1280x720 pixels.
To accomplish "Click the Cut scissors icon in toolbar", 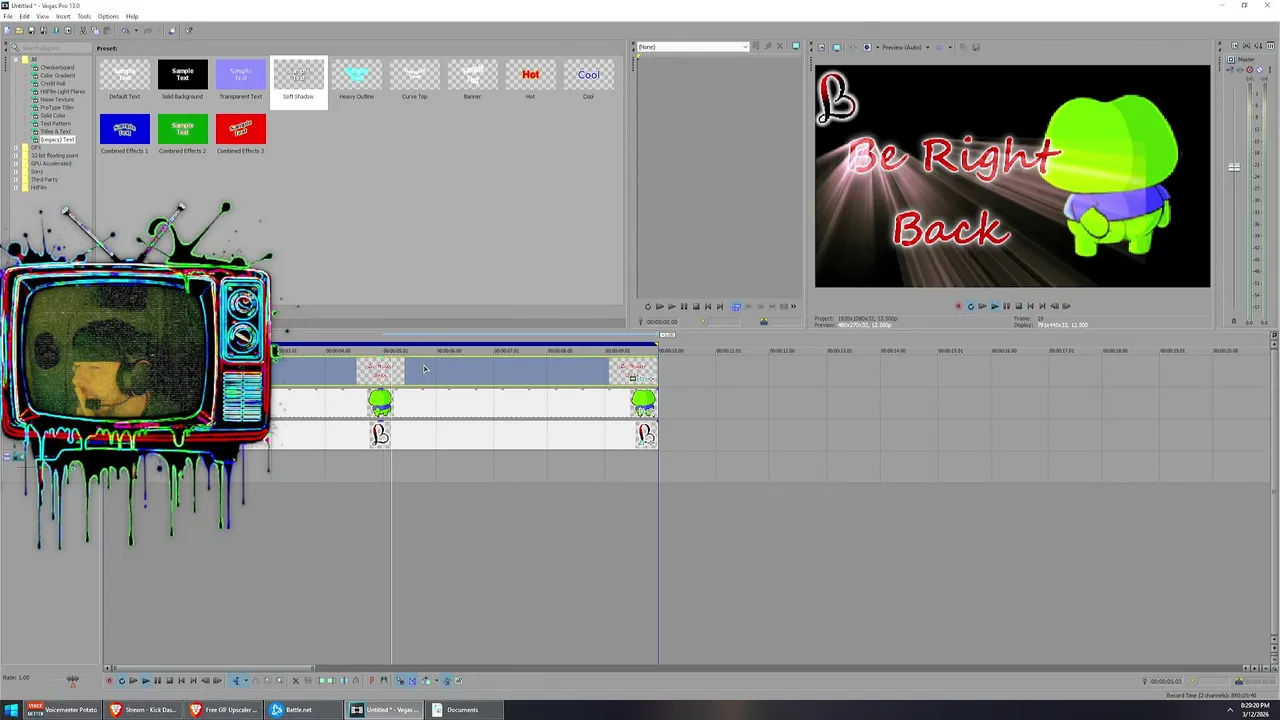I will click(83, 30).
